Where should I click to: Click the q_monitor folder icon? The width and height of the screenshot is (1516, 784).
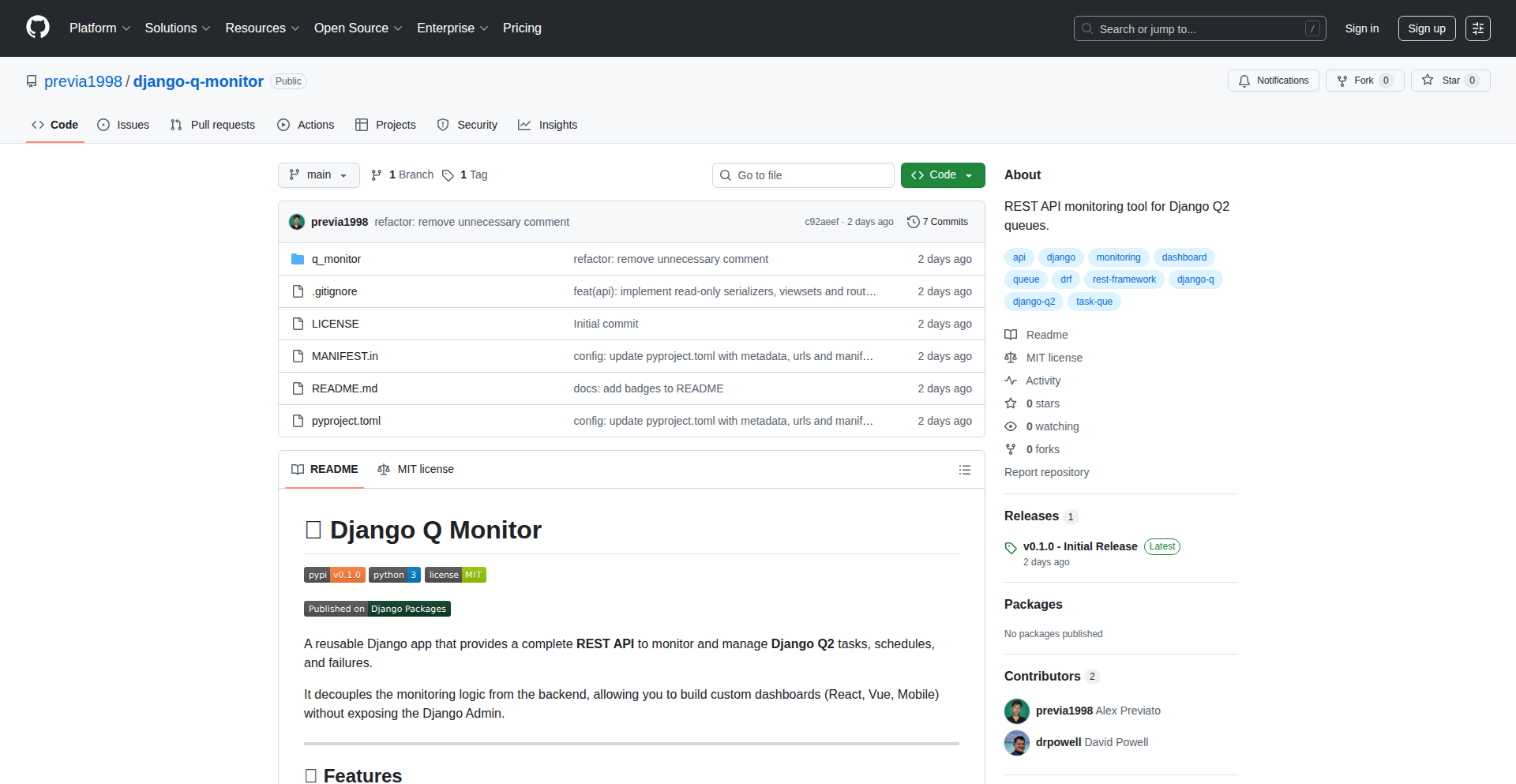(x=298, y=259)
